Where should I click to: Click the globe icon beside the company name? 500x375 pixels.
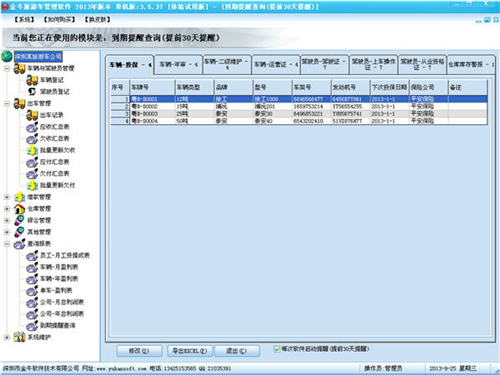coord(7,56)
